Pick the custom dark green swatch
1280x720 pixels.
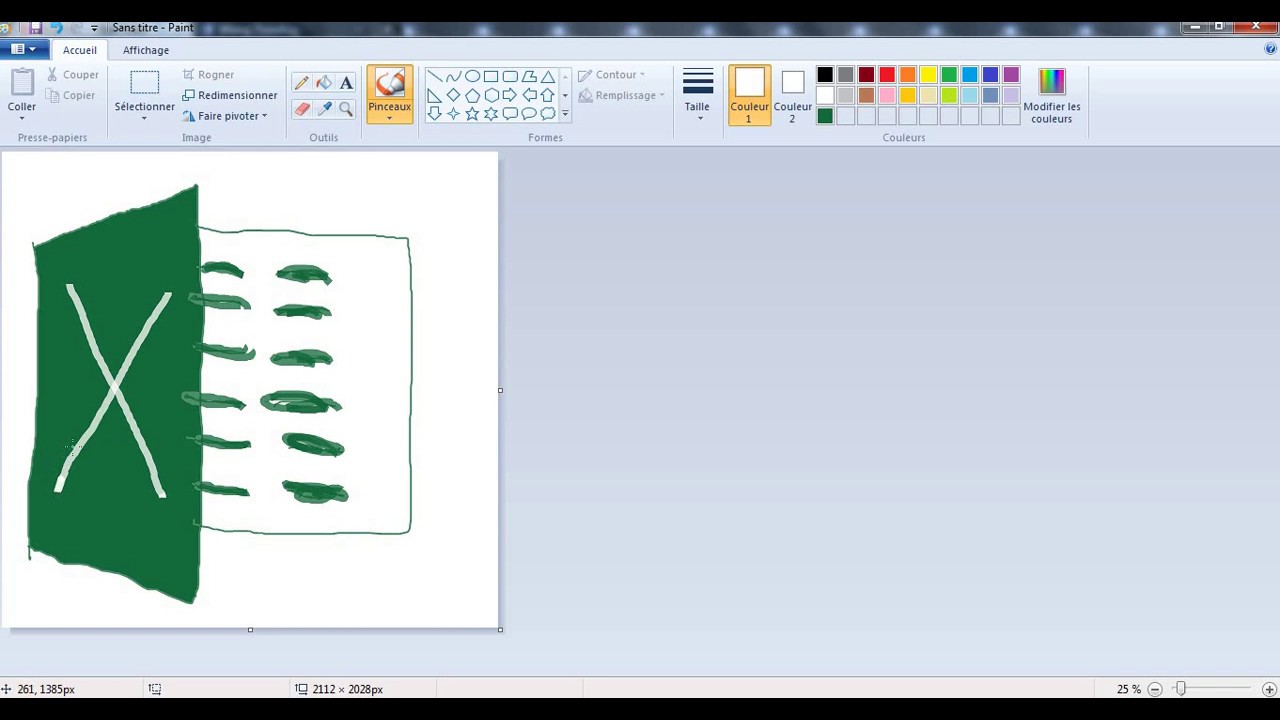pos(825,116)
